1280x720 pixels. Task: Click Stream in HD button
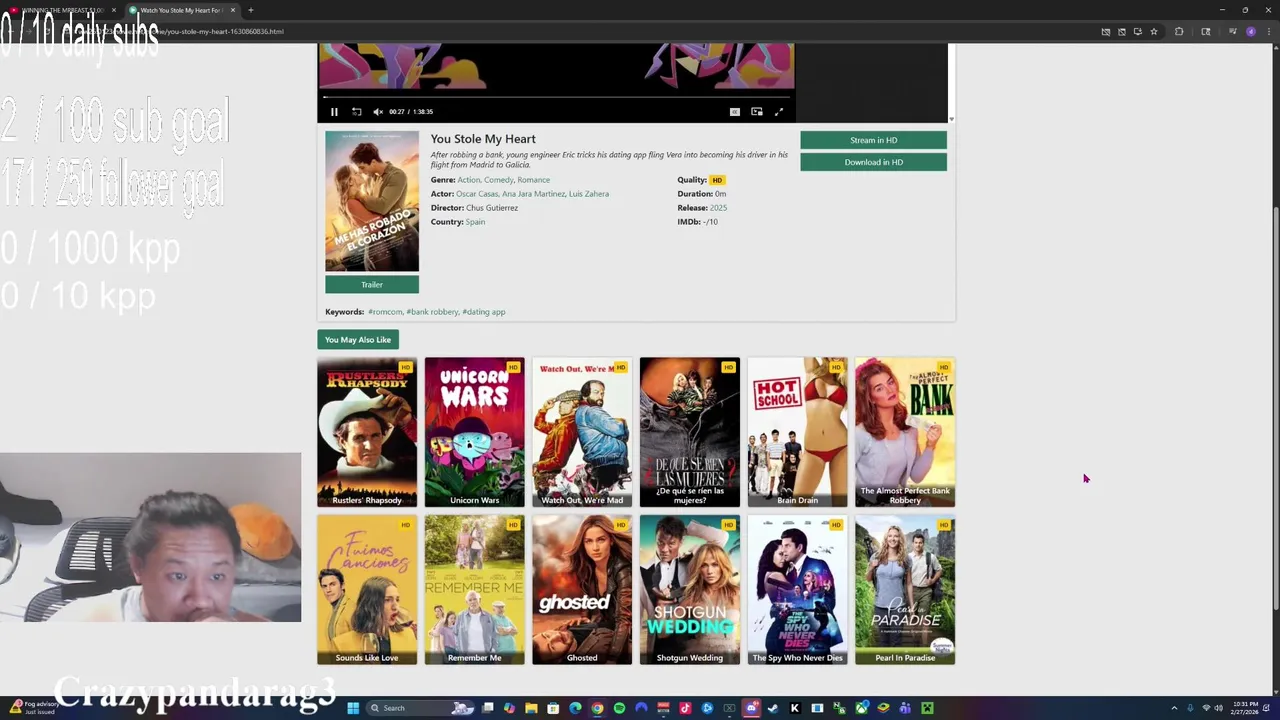click(x=873, y=140)
